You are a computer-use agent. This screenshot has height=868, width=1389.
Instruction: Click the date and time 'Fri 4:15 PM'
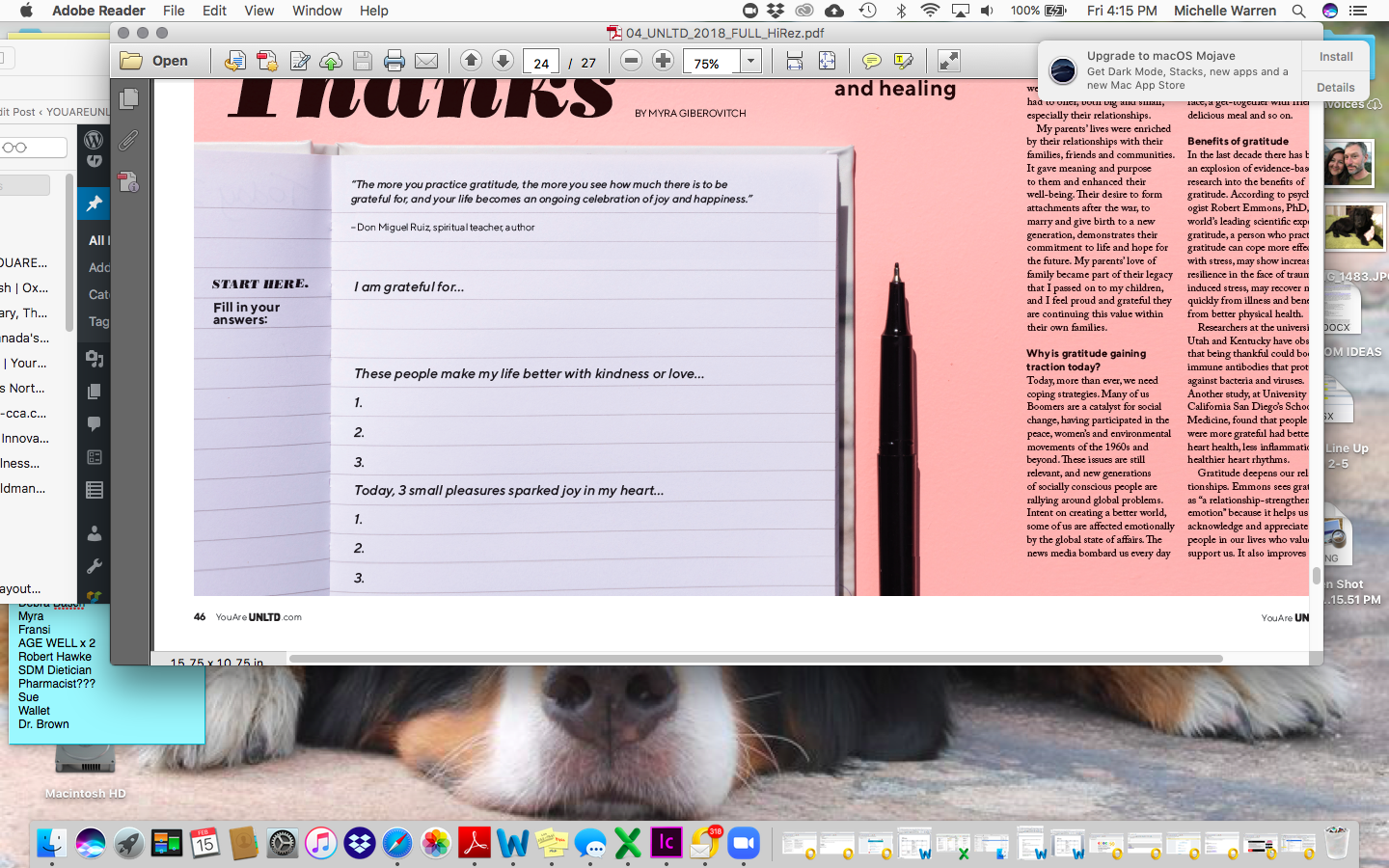(x=1122, y=11)
